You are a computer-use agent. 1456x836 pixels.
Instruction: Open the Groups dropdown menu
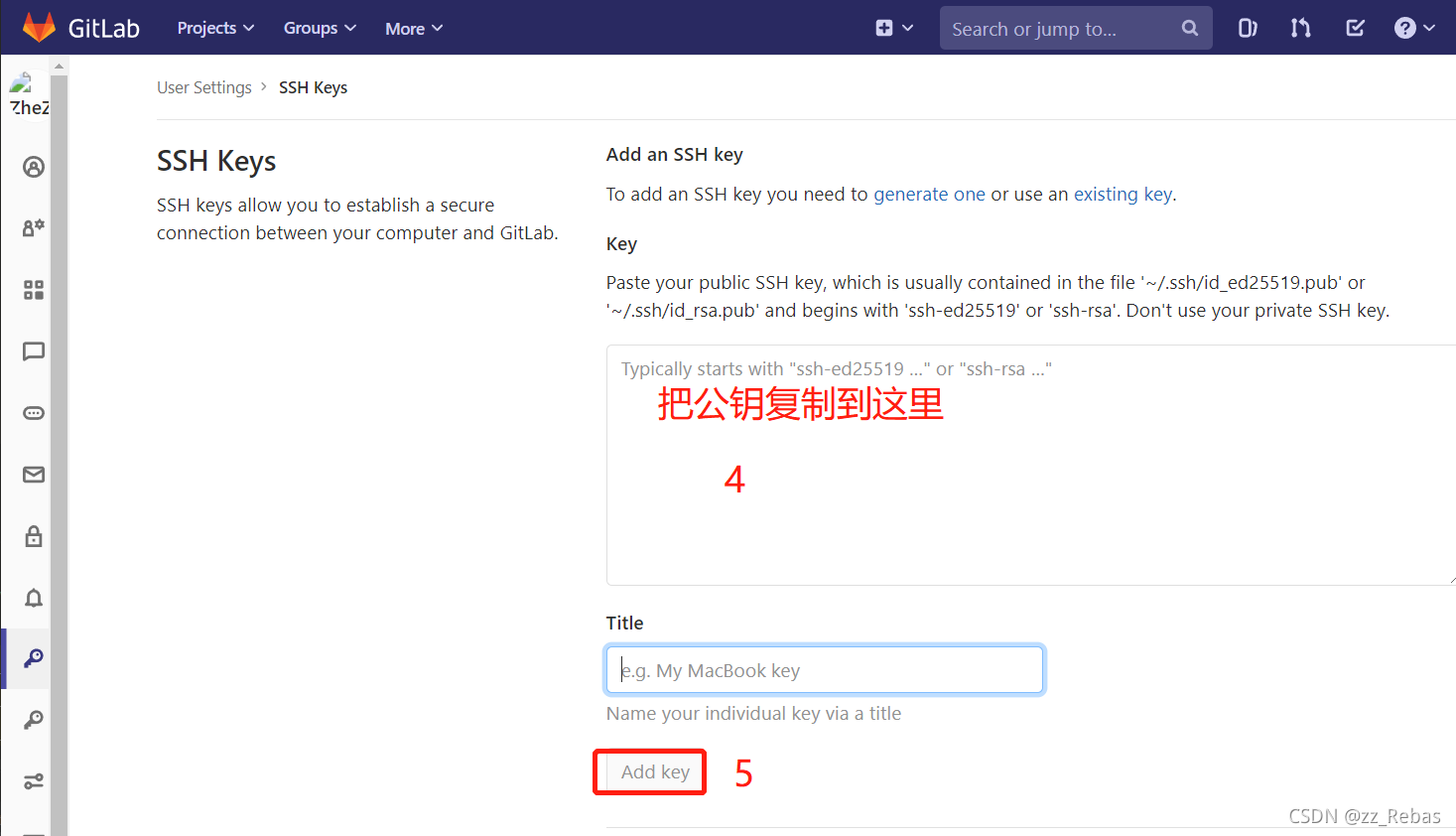click(x=320, y=28)
